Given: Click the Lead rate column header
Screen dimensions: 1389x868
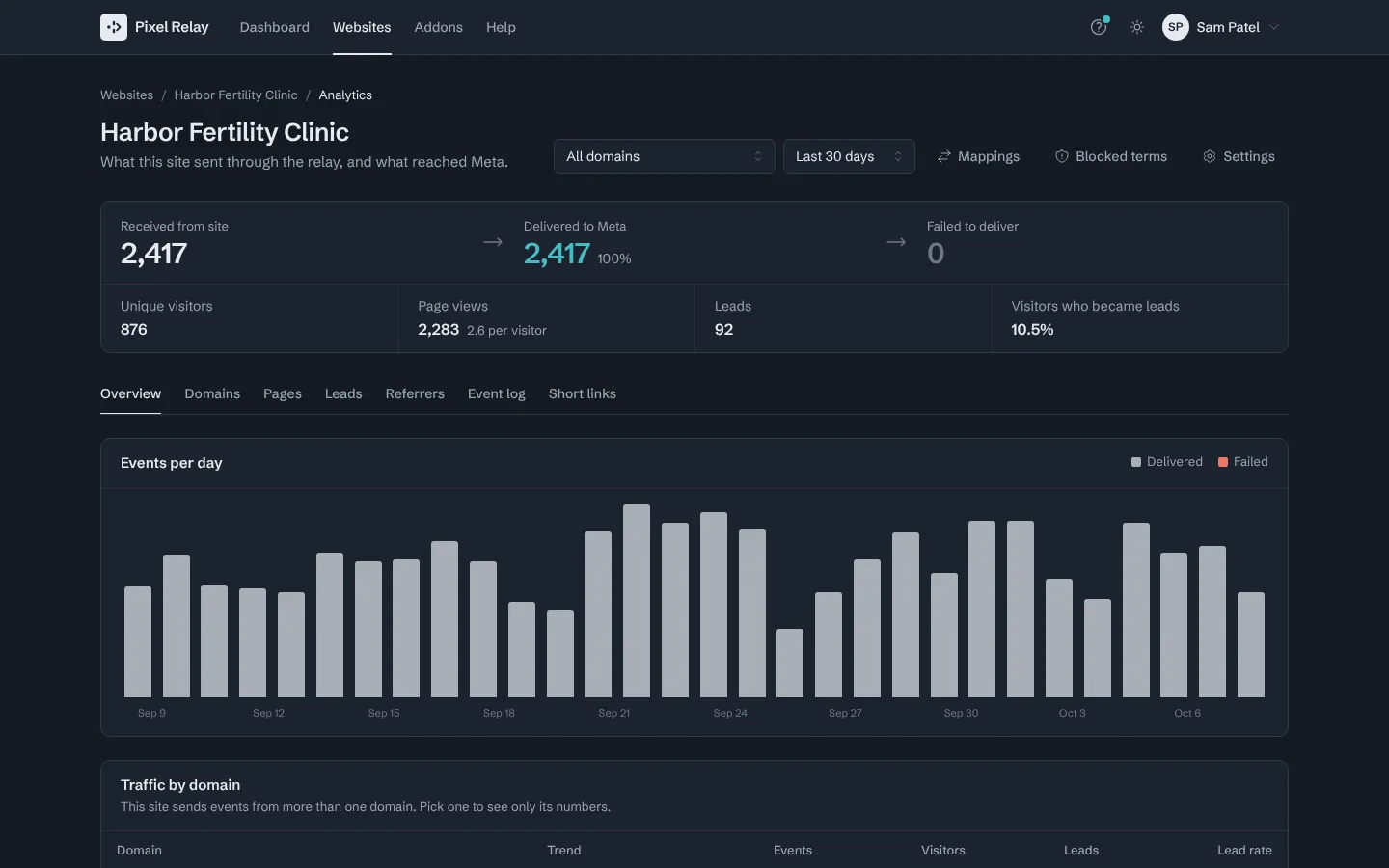Looking at the screenshot, I should (1244, 850).
